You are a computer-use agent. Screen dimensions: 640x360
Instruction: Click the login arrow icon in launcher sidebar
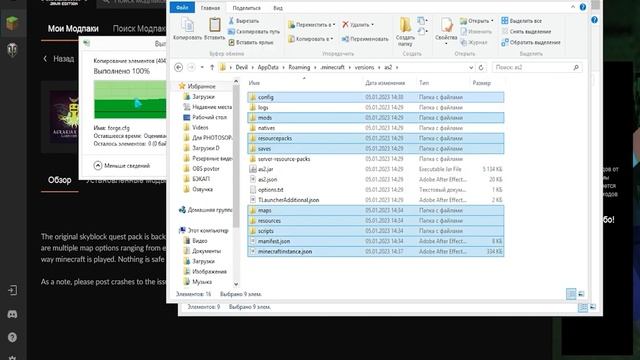pos(12,290)
